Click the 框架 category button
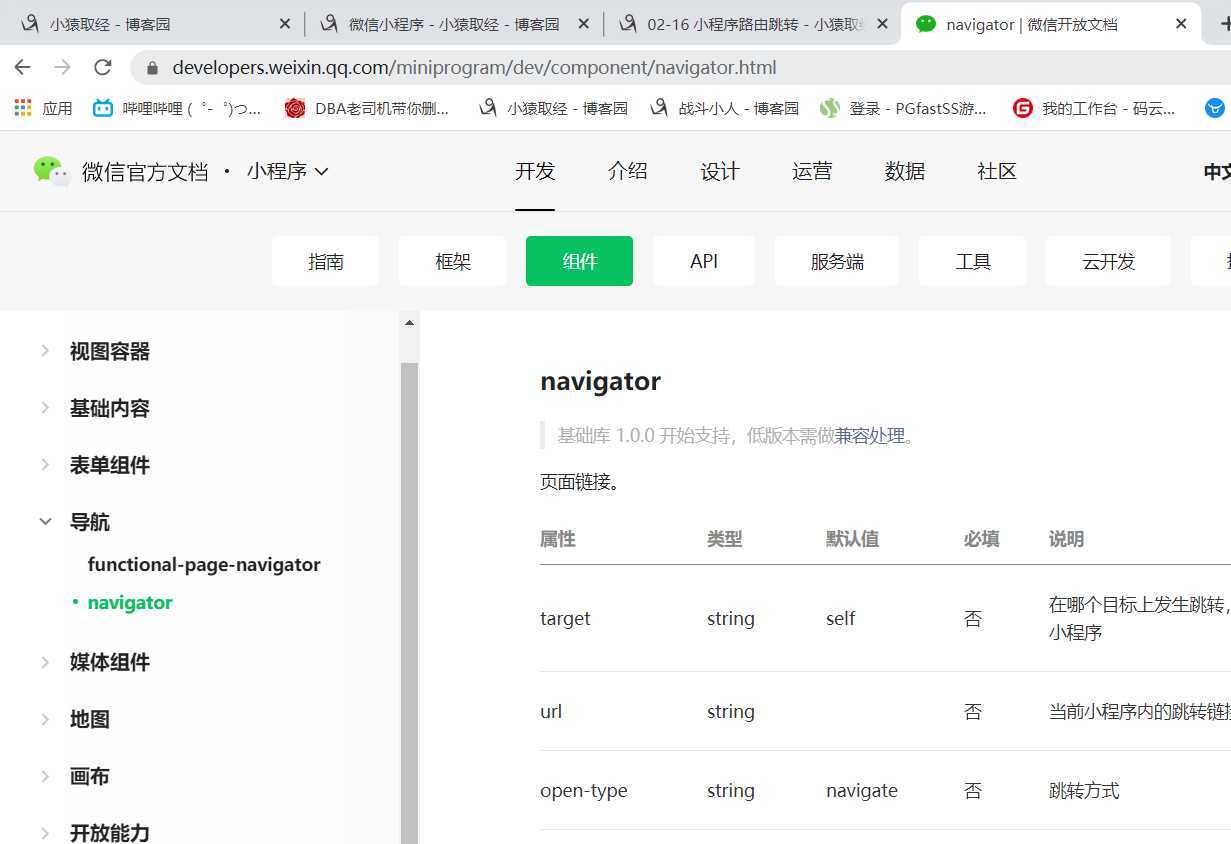The height and width of the screenshot is (844, 1231). click(453, 261)
